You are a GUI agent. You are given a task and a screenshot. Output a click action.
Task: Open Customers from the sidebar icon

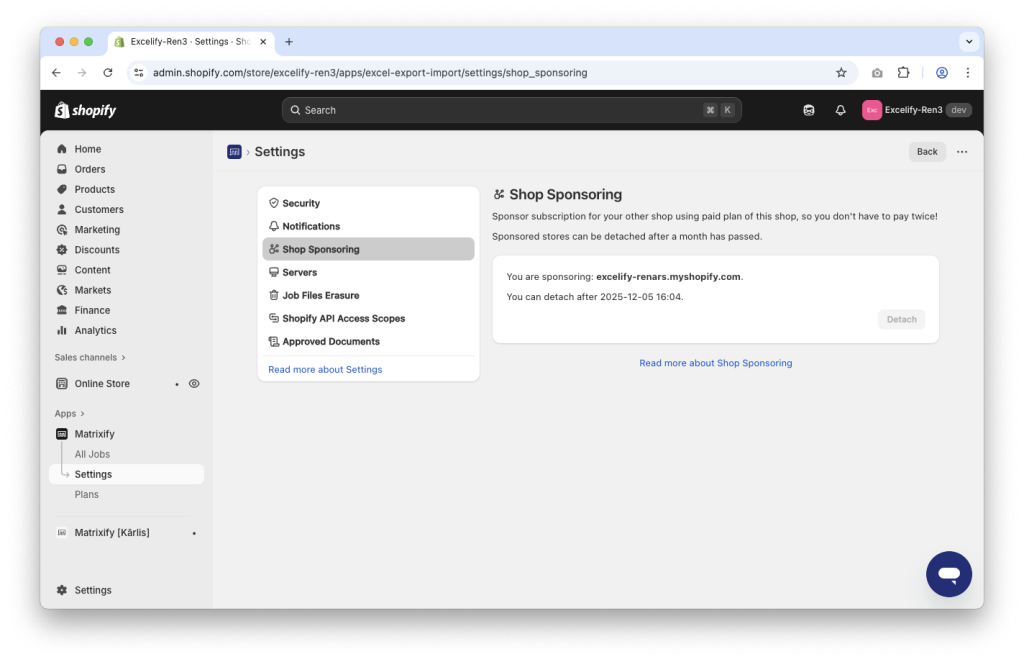[x=62, y=209]
